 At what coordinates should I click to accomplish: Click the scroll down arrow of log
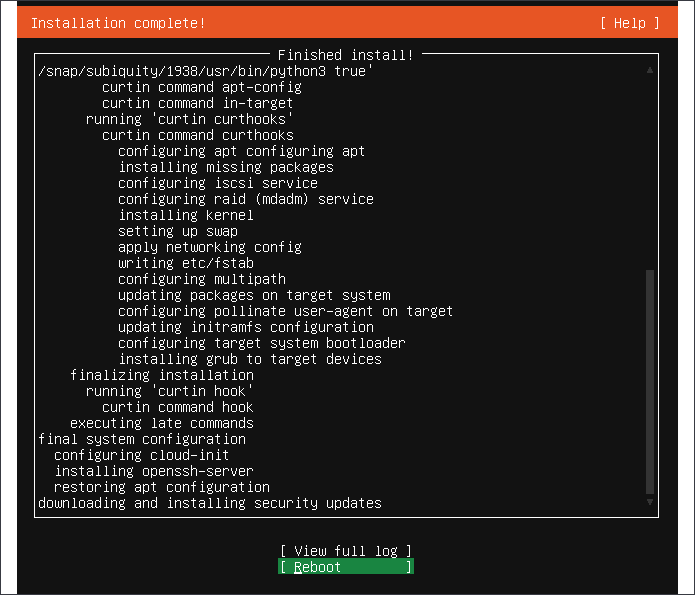tap(650, 502)
